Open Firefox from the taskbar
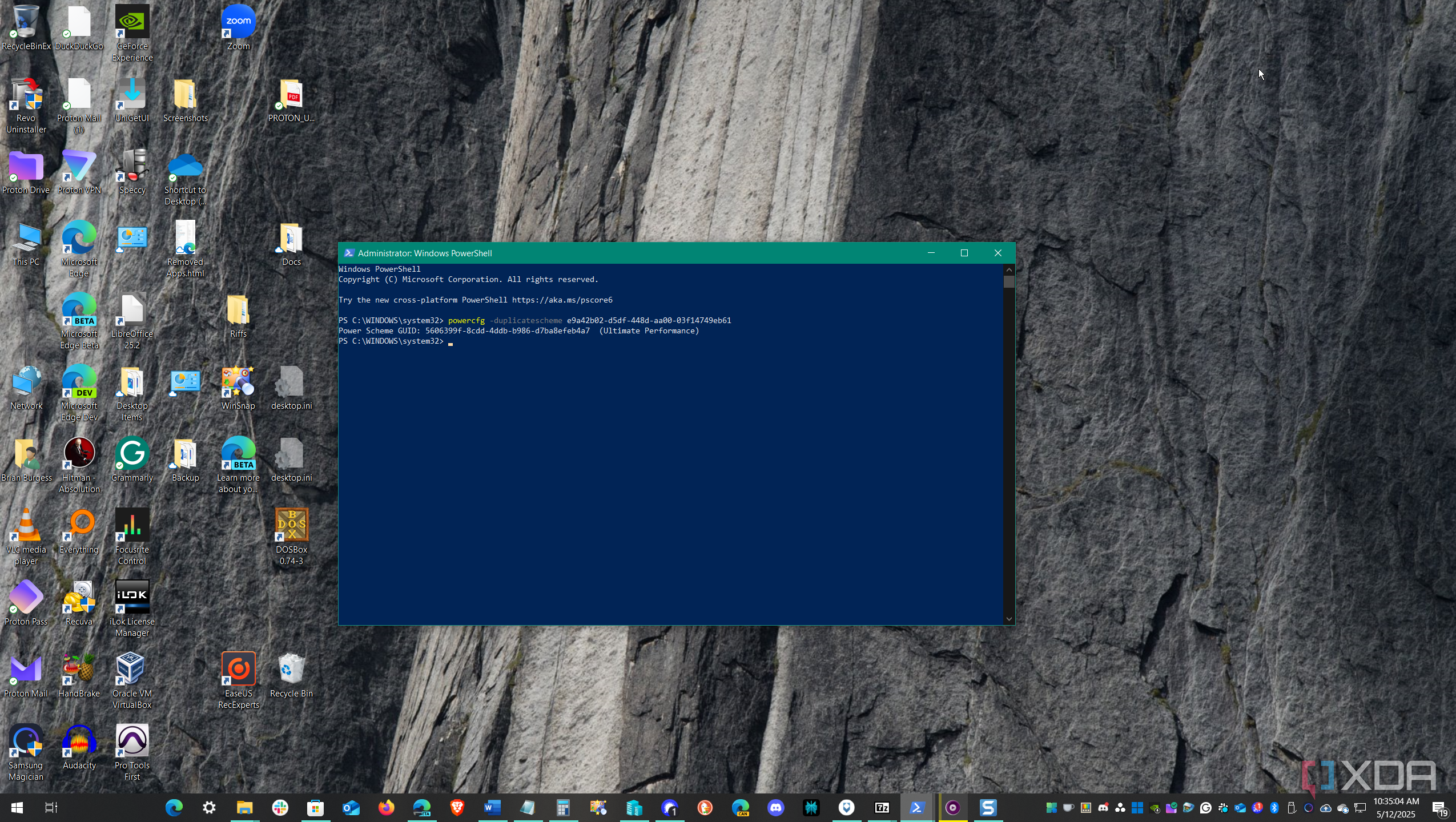1456x822 pixels. 387,807
